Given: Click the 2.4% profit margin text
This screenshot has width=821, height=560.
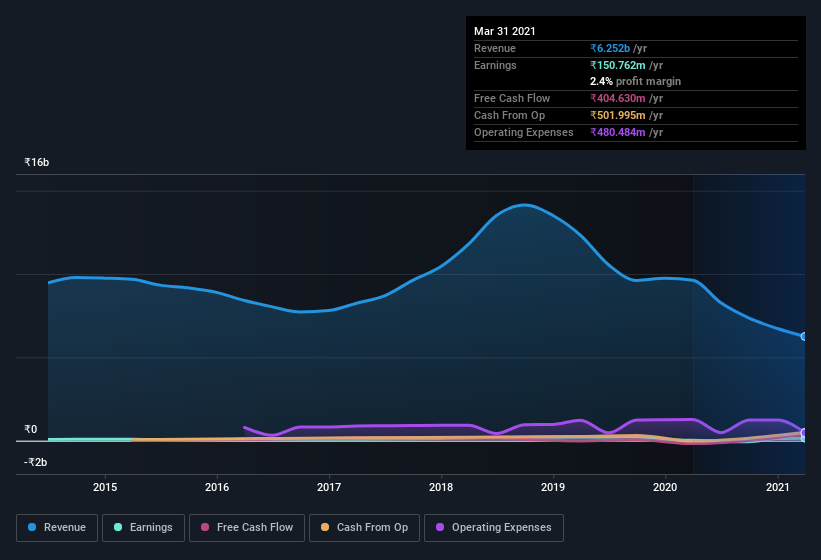Looking at the screenshot, I should coord(635,82).
